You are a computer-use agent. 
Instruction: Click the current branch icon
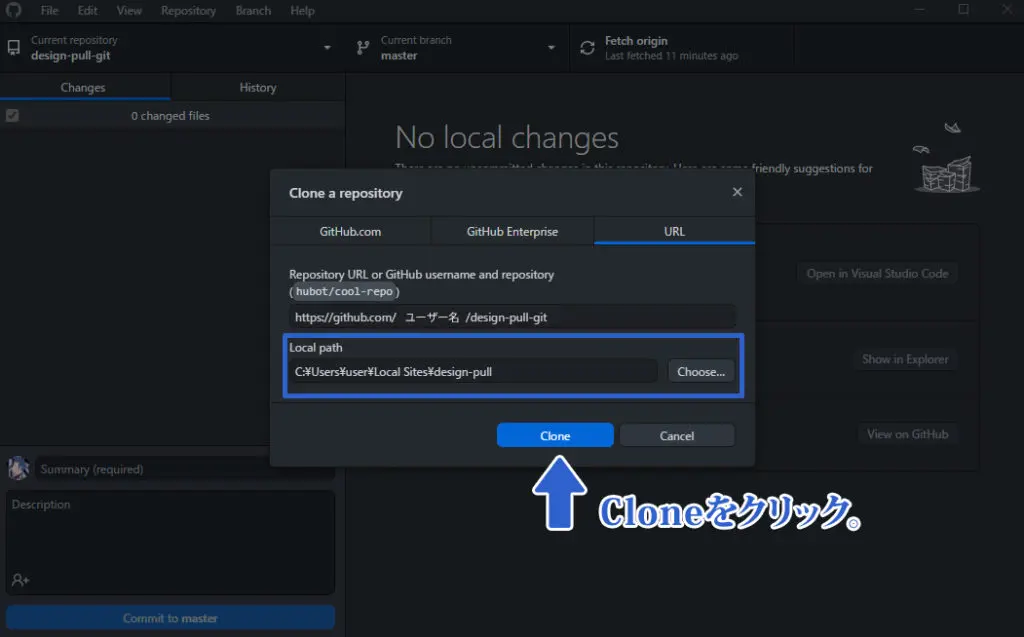click(x=363, y=48)
